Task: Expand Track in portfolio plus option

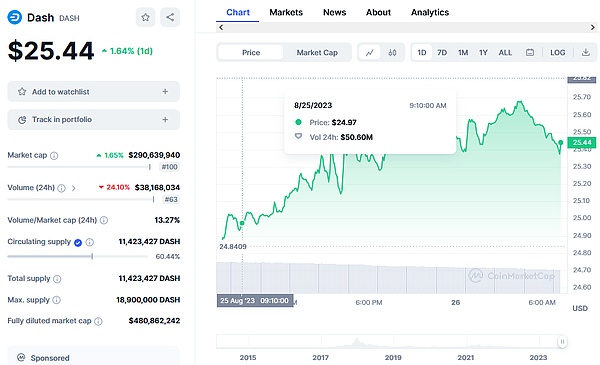Action: click(165, 119)
